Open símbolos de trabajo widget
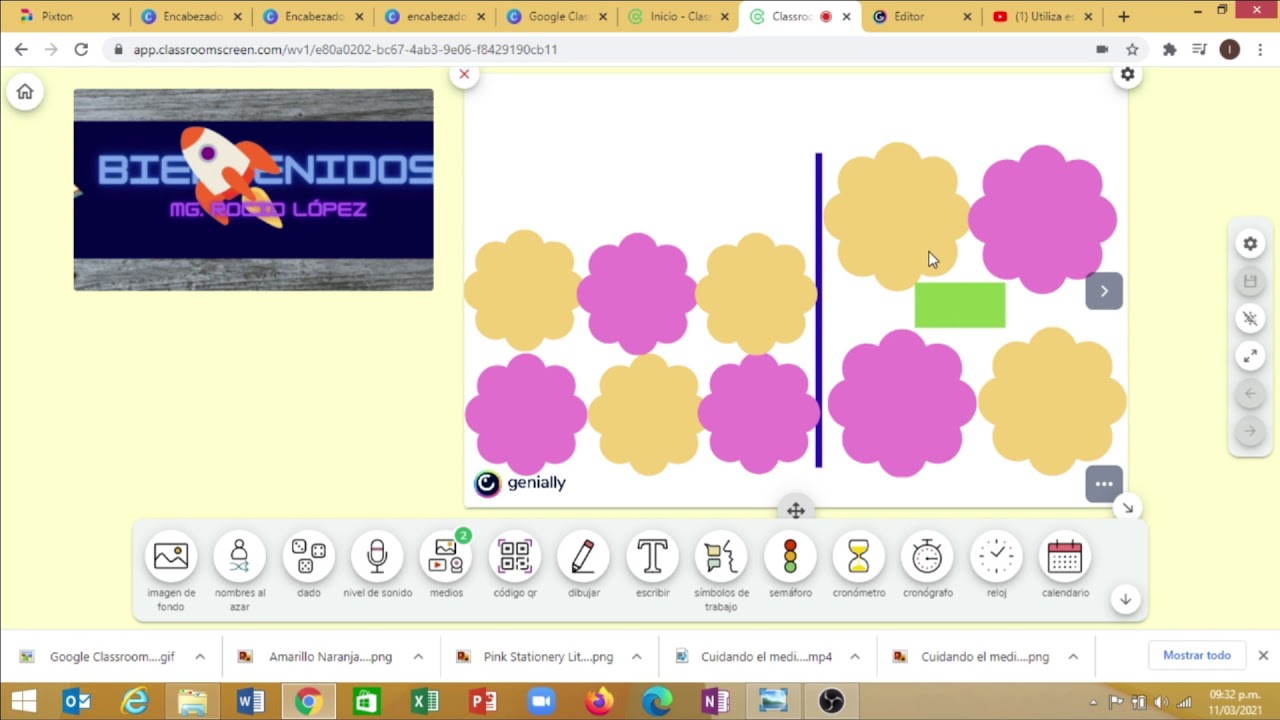The image size is (1280, 720). [x=721, y=556]
